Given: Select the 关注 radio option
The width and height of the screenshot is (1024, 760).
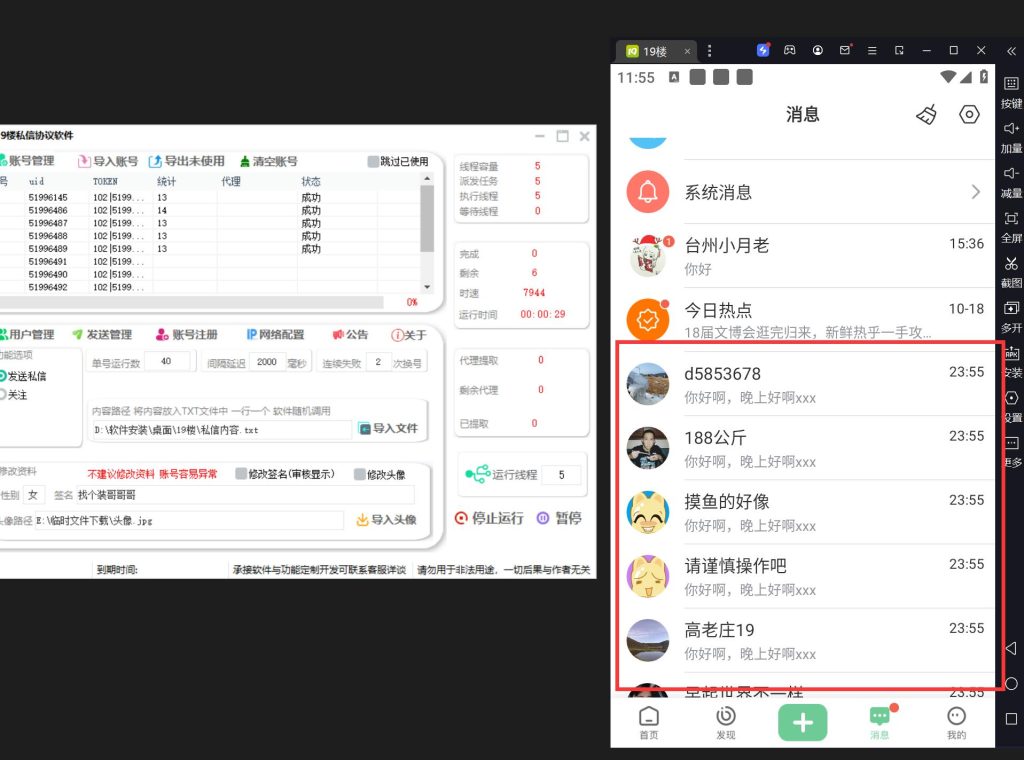Looking at the screenshot, I should coord(4,395).
